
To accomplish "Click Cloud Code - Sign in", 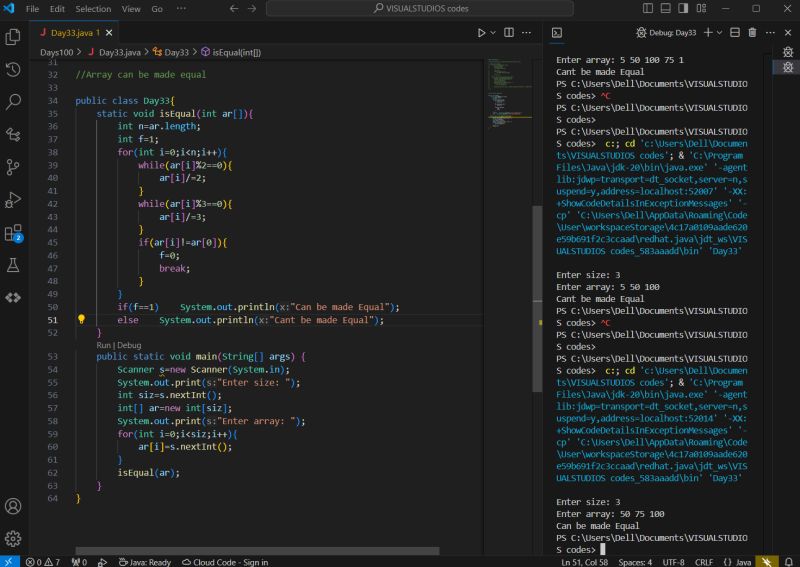I will click(x=225, y=562).
